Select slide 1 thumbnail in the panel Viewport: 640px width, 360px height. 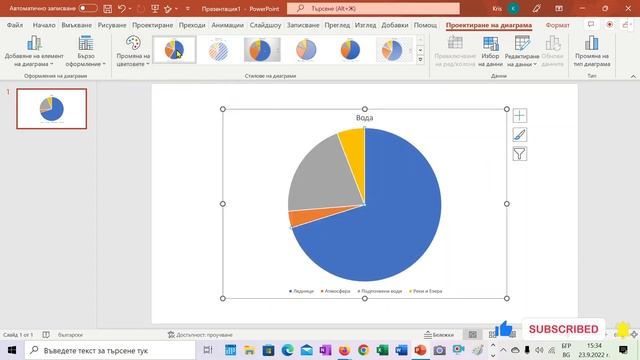point(51,109)
